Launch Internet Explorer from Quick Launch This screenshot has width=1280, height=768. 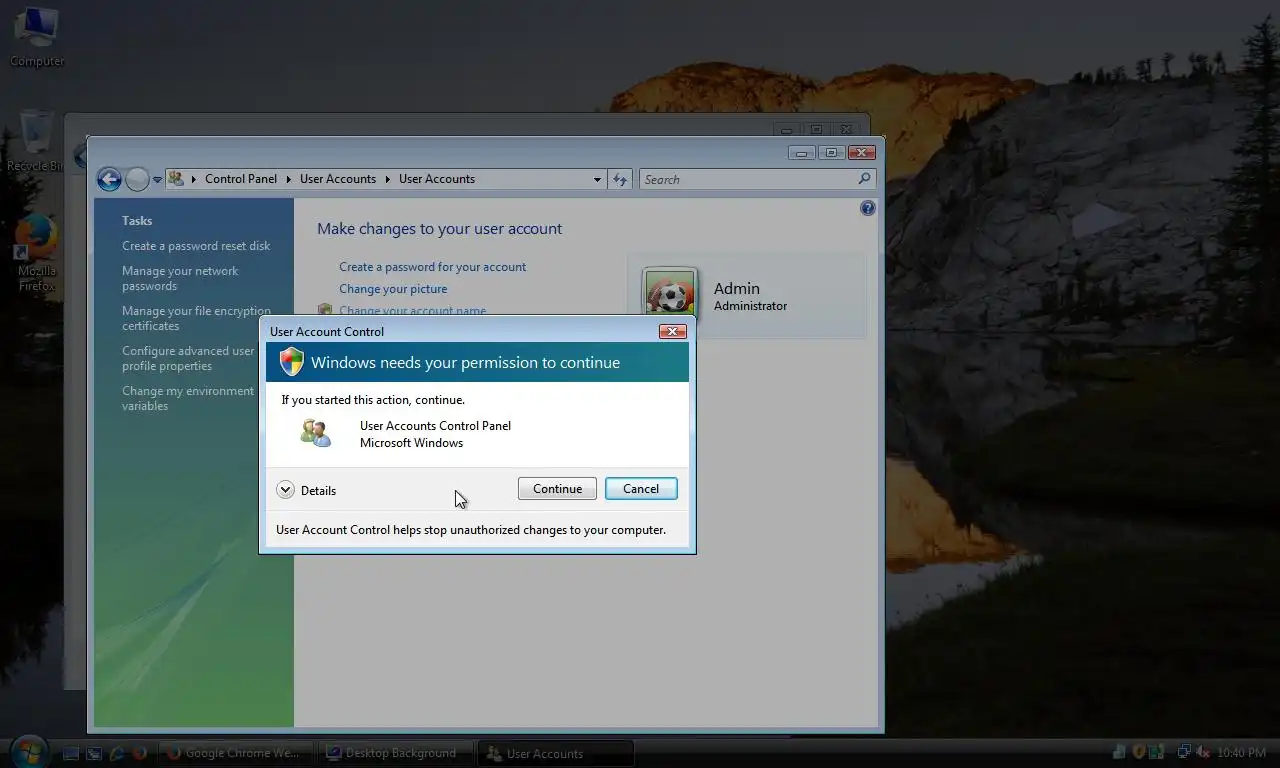click(117, 753)
